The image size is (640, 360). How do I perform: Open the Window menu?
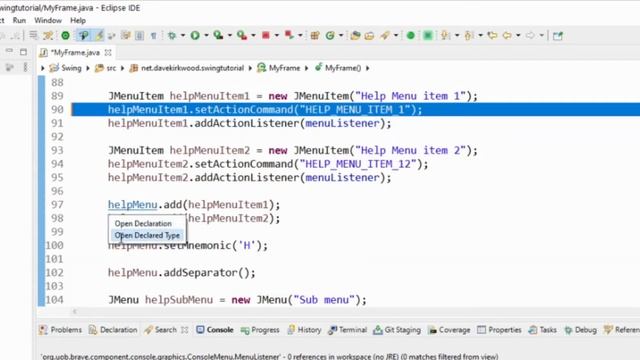pos(48,20)
